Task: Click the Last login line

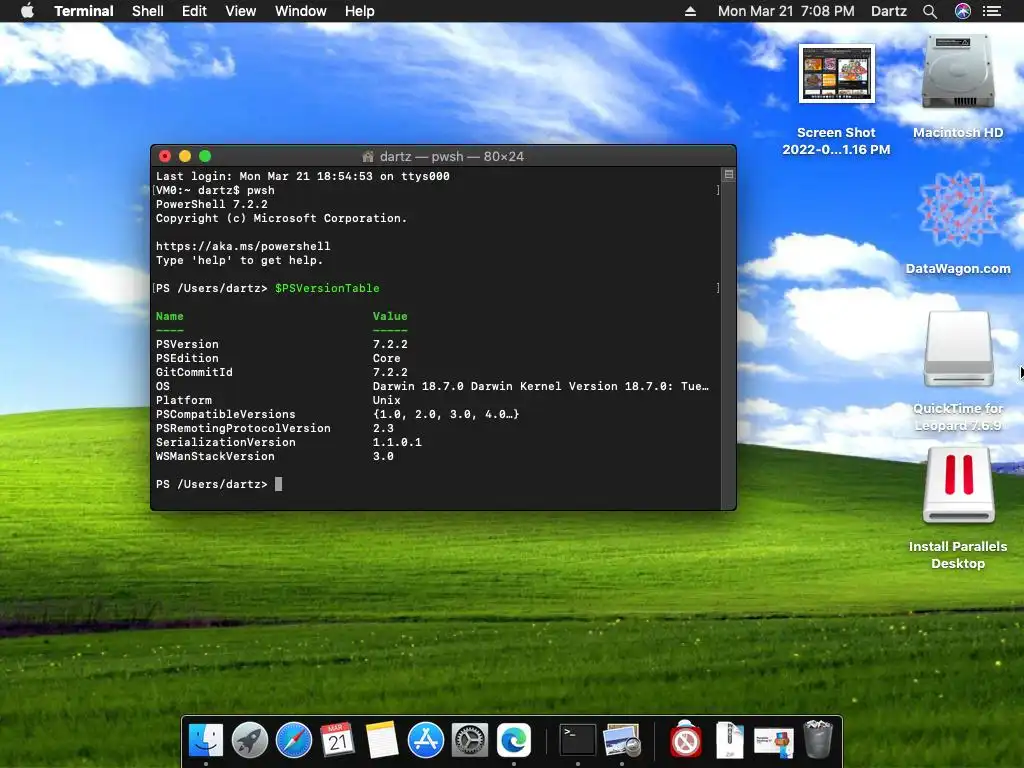Action: point(302,176)
